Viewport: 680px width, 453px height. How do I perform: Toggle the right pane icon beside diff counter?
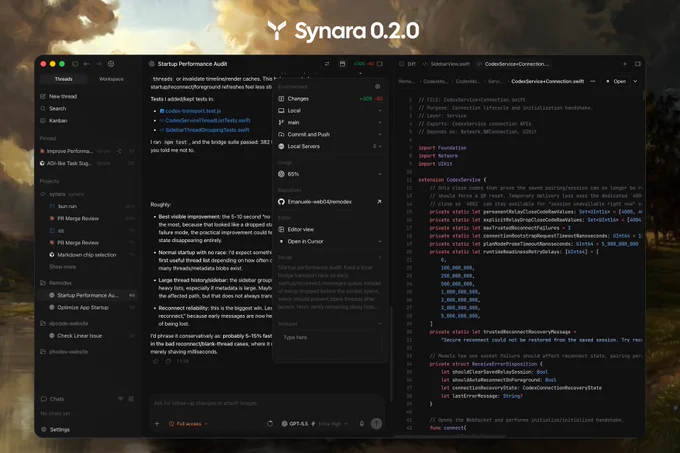click(x=380, y=64)
